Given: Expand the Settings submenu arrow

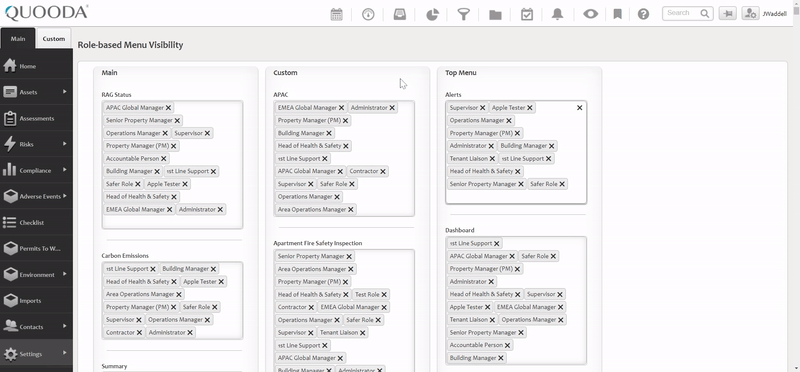Looking at the screenshot, I should pyautogui.click(x=65, y=353).
